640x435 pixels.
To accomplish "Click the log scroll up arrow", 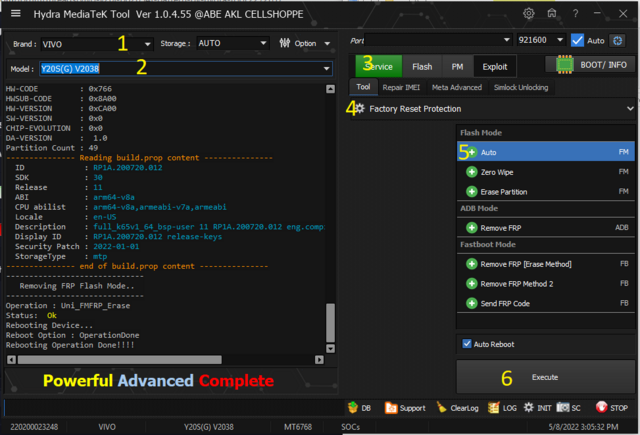I will coord(331,89).
